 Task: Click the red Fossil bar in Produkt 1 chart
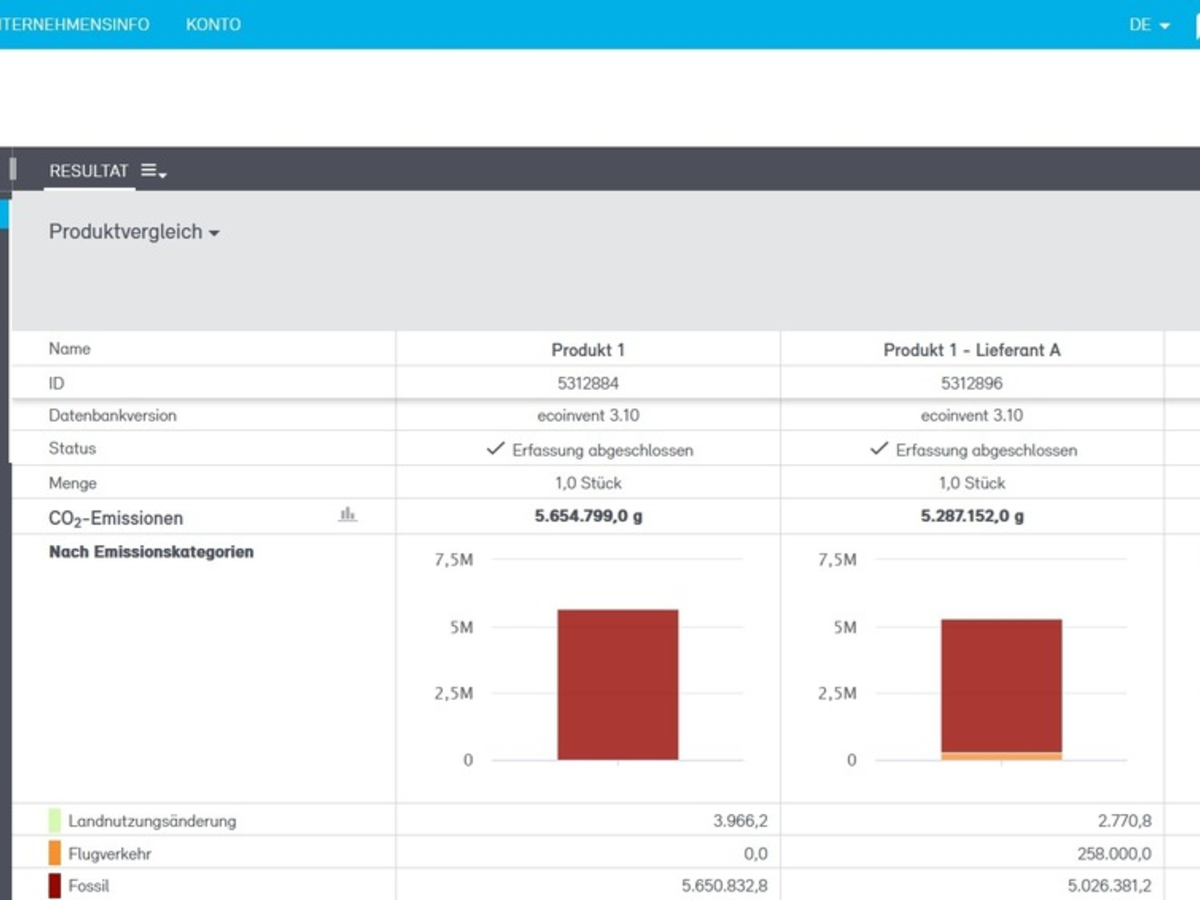tap(618, 684)
